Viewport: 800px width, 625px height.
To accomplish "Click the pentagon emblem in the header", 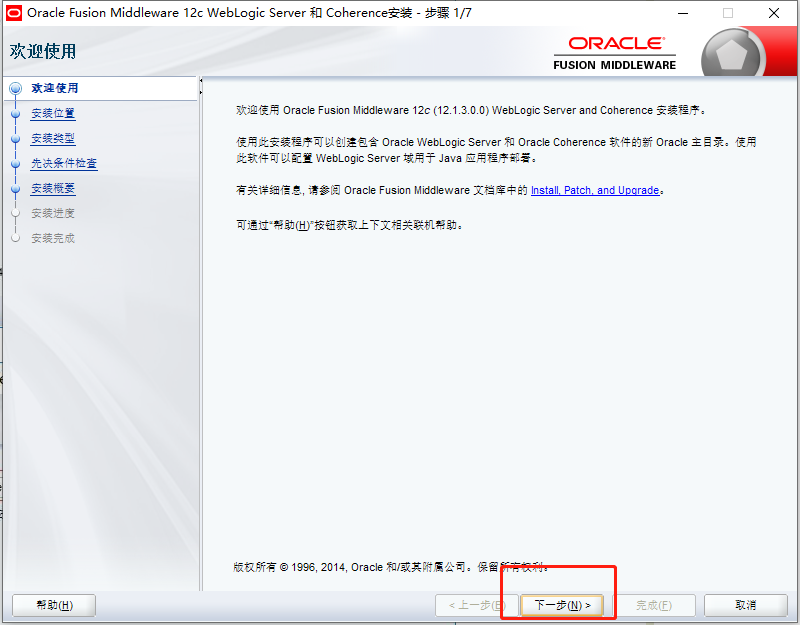I will tap(732, 55).
